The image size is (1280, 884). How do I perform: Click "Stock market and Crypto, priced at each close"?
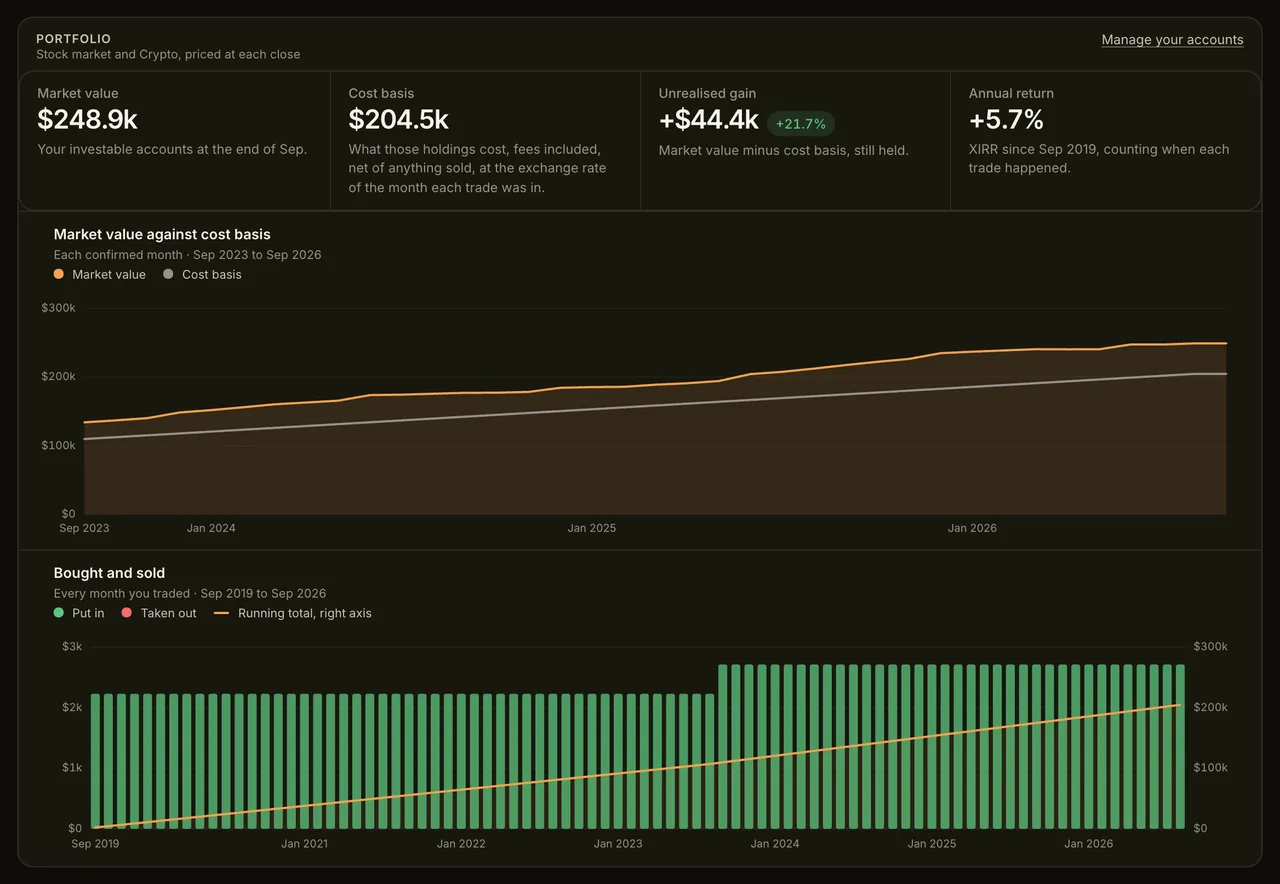(168, 55)
